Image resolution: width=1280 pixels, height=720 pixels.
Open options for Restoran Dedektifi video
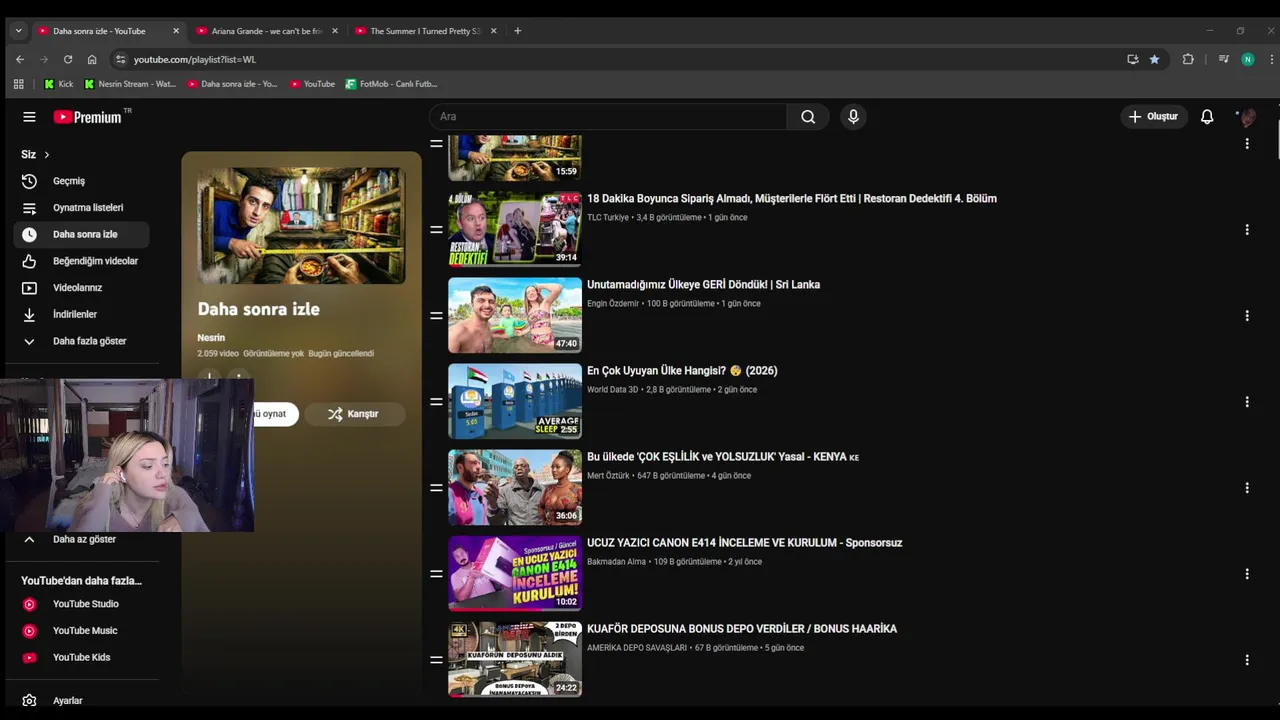pos(1246,230)
